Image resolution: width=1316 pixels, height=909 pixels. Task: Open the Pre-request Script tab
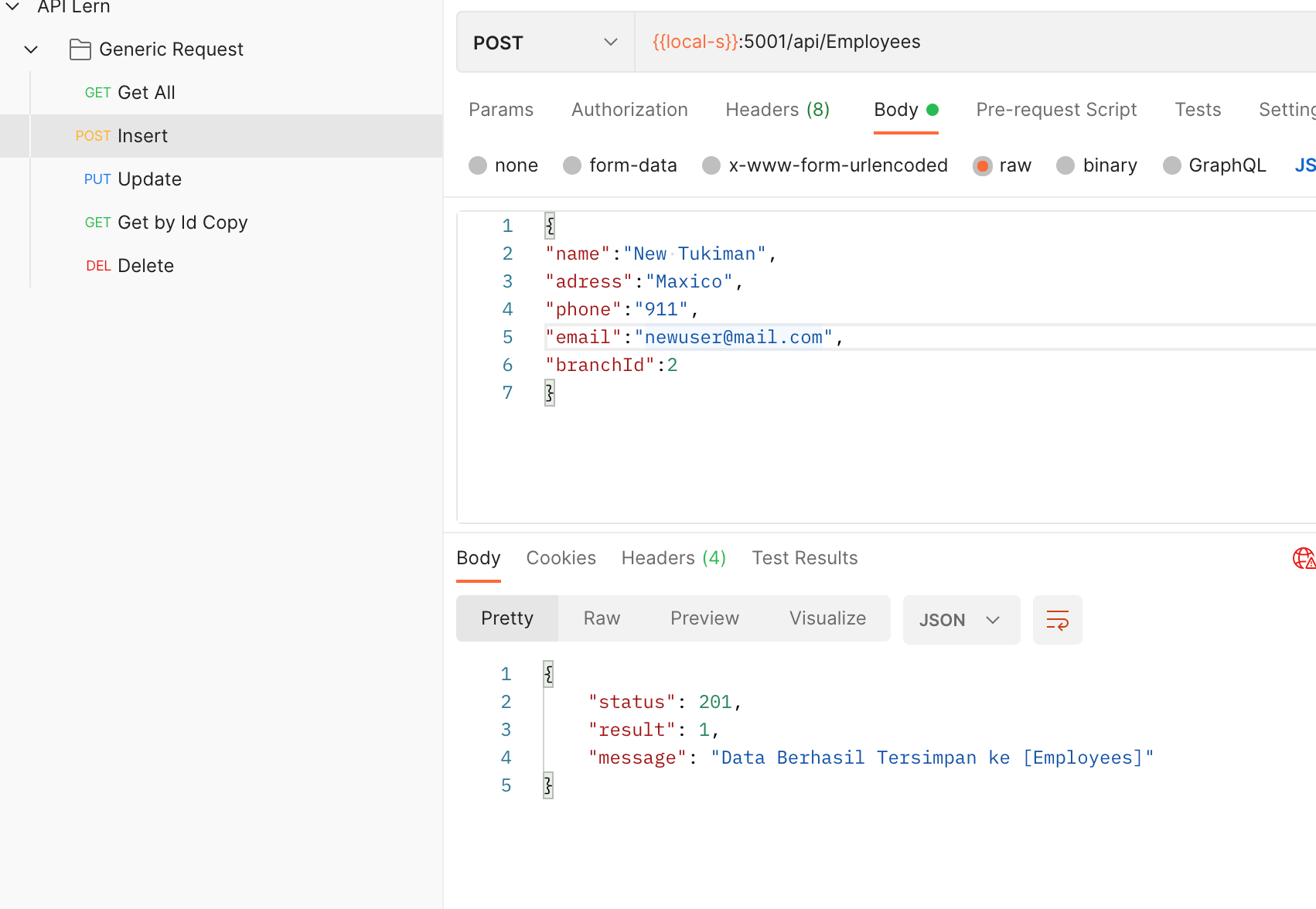click(x=1056, y=110)
